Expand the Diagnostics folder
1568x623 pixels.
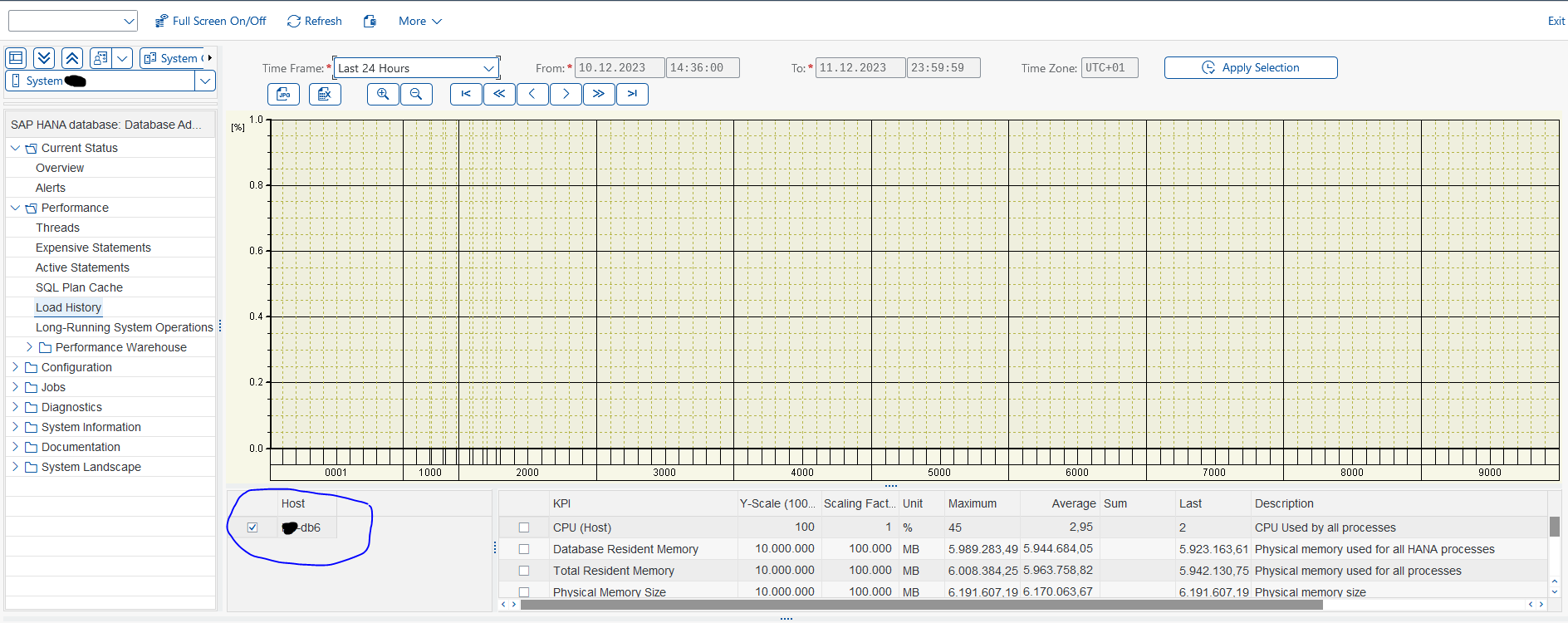15,407
